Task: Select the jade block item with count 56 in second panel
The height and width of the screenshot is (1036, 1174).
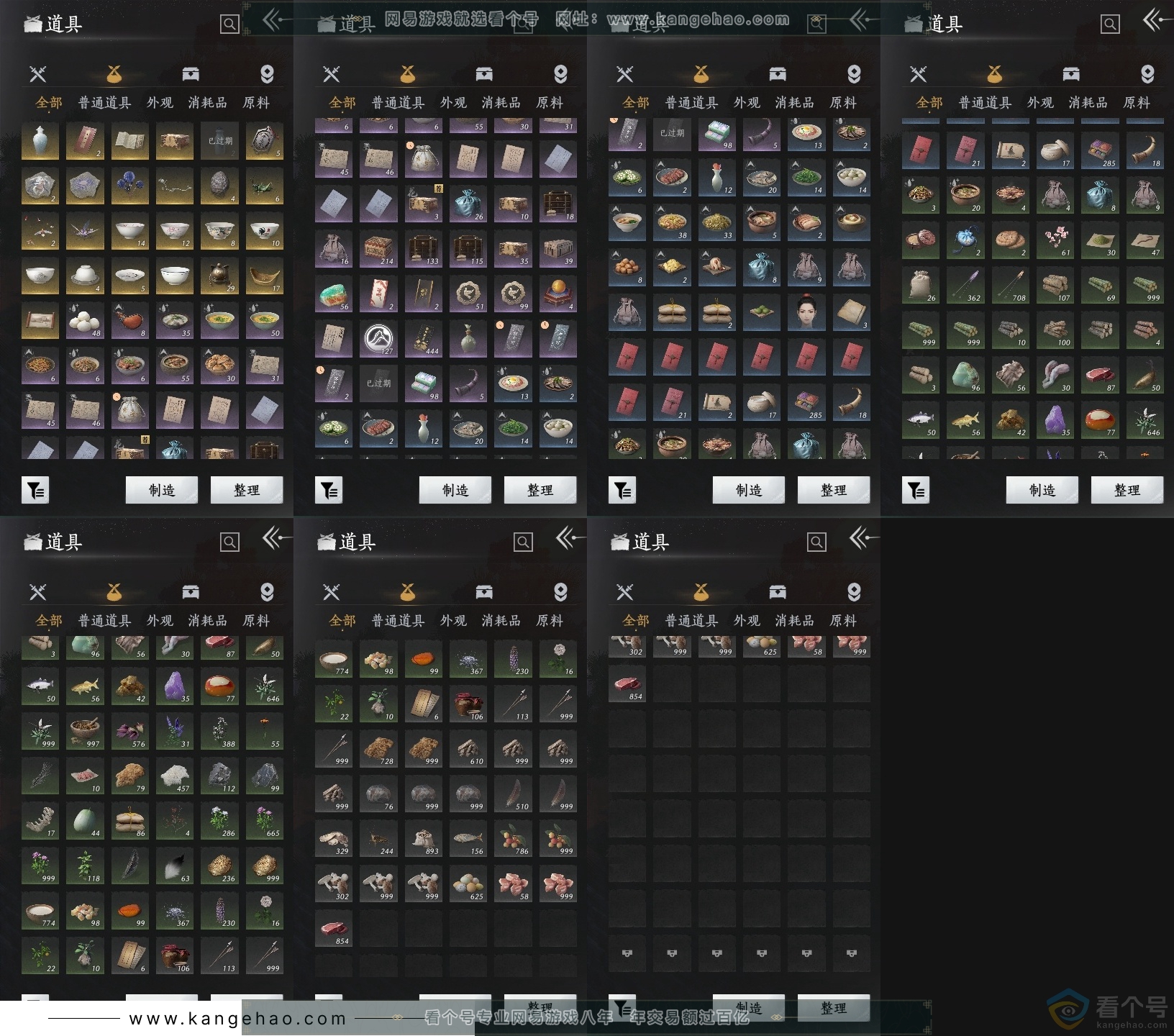Action: coord(334,294)
